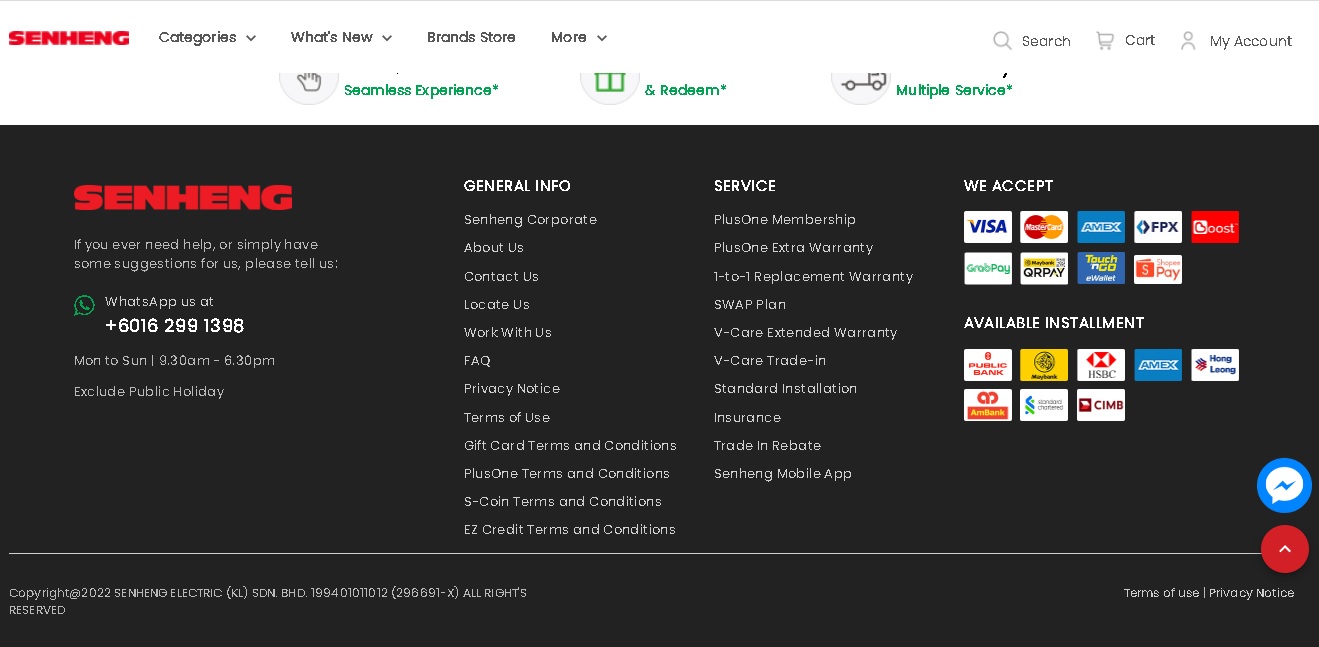Viewport: 1319px width, 647px height.
Task: Click the shopping cart icon
Action: tap(1104, 40)
